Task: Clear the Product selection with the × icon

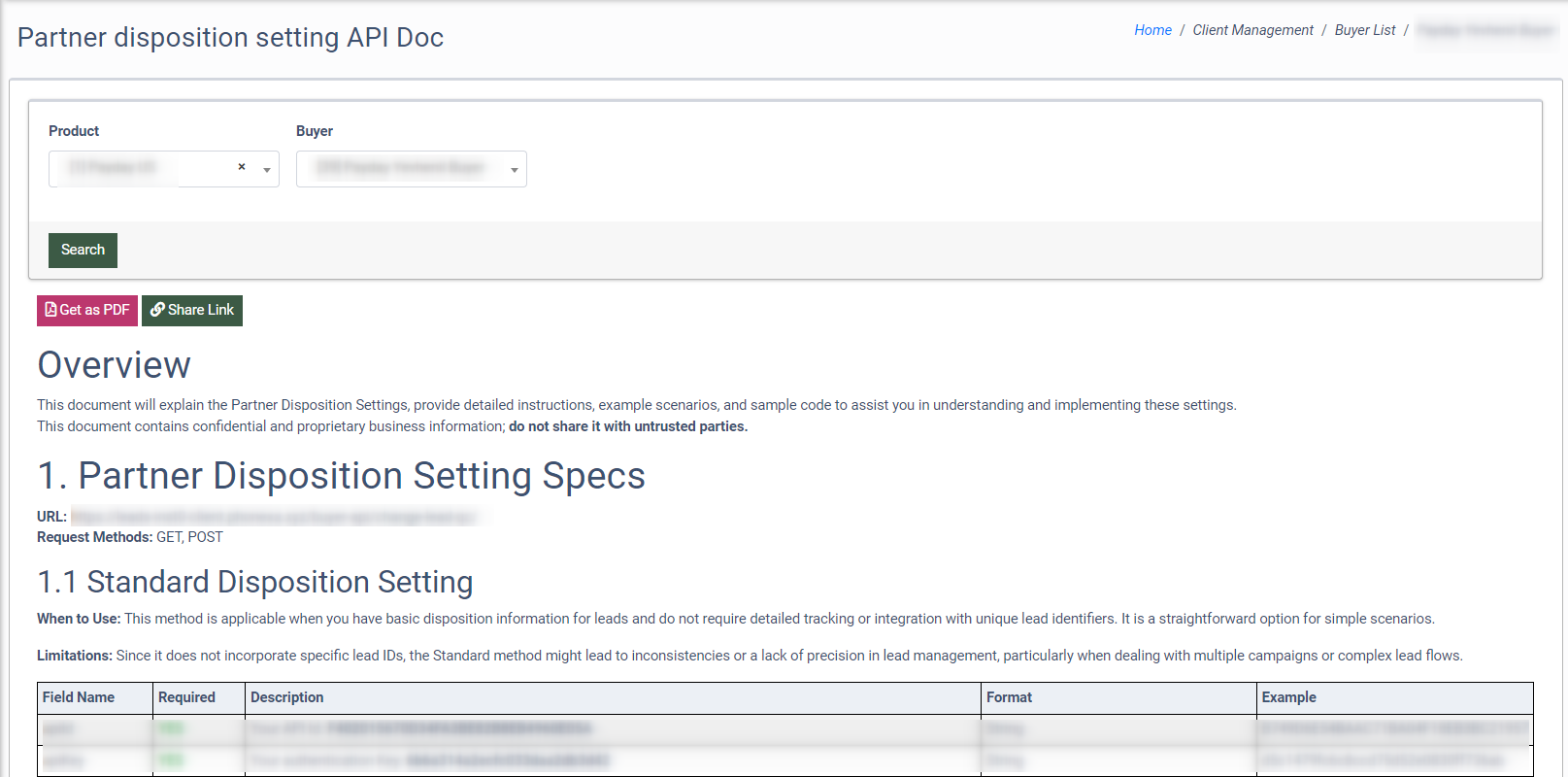Action: coord(242,167)
